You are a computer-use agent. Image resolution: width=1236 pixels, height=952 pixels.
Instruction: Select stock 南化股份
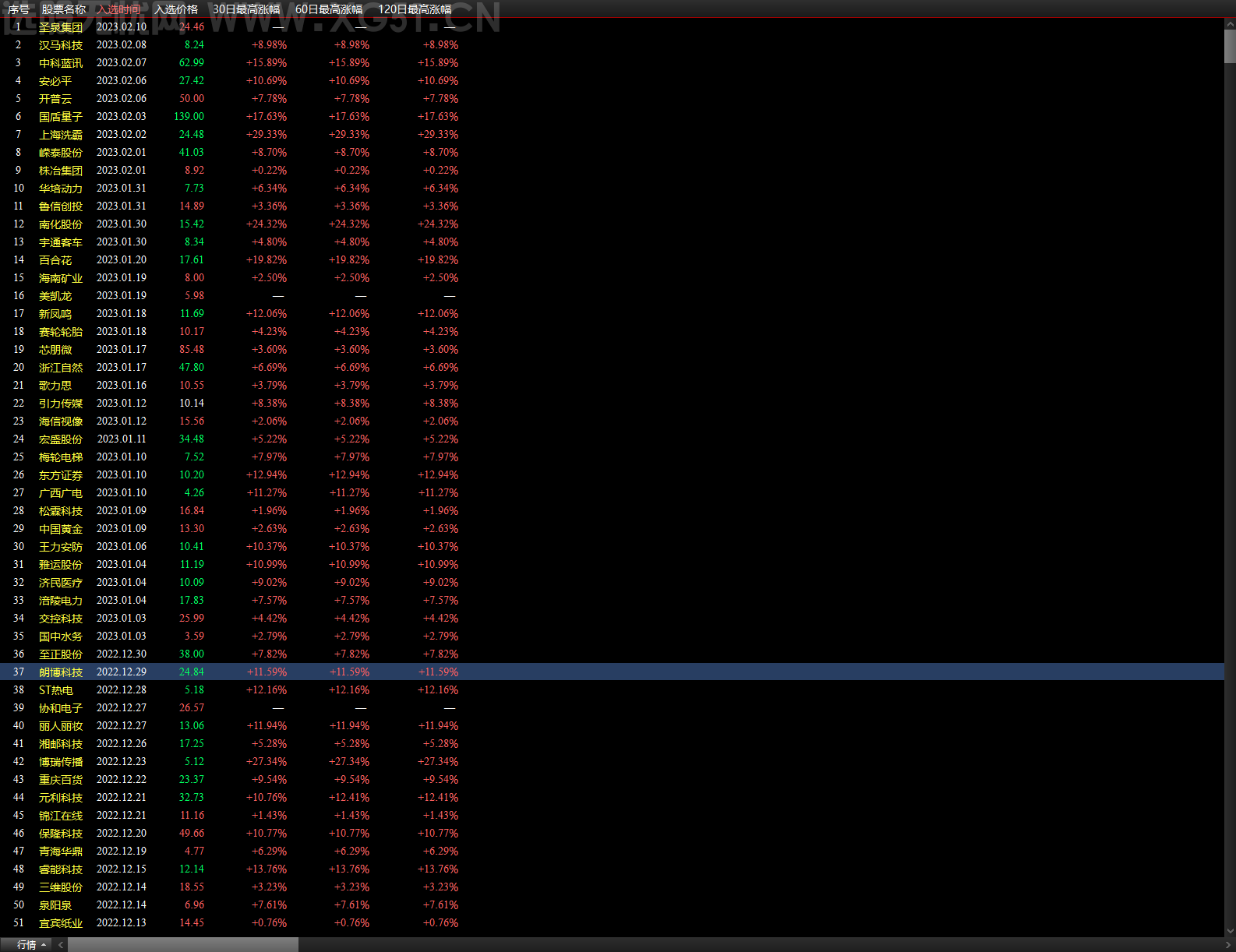[61, 224]
